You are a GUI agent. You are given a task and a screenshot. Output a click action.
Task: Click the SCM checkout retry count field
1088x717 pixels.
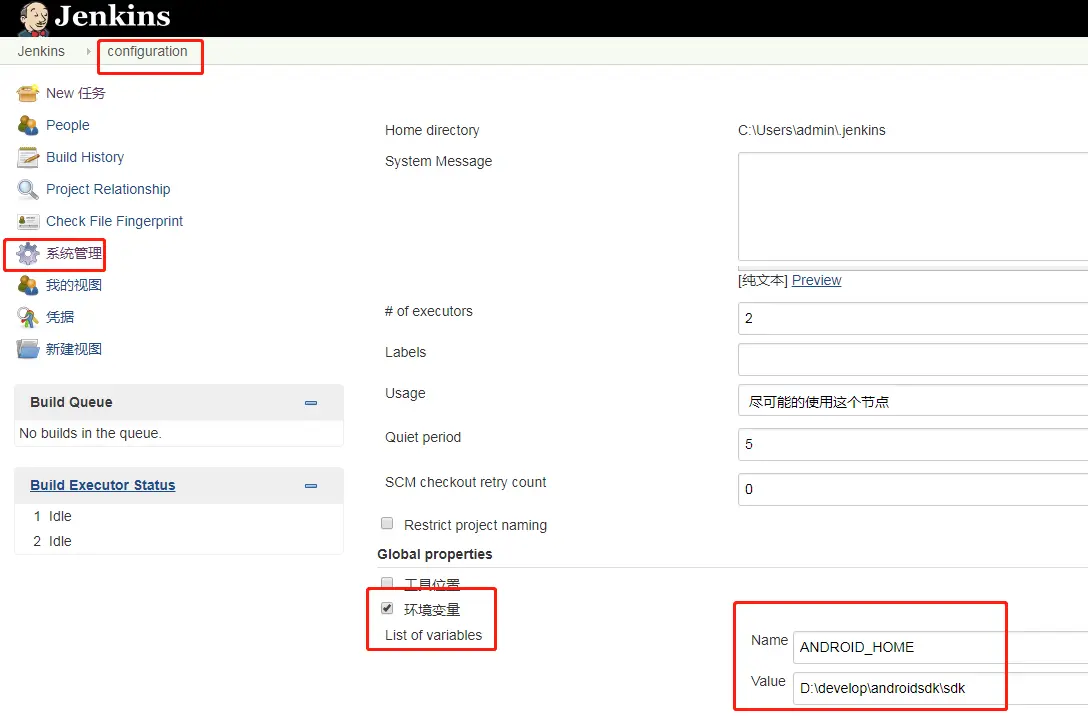912,489
